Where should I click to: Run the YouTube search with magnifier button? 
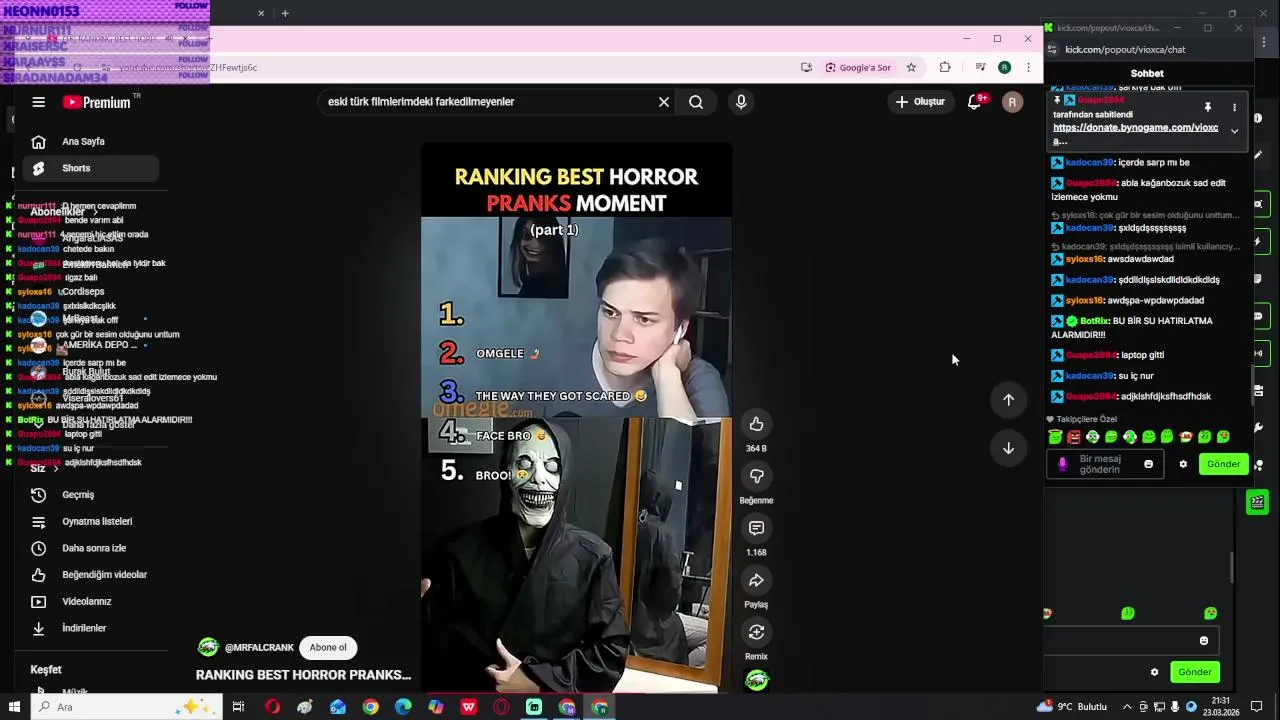(x=696, y=102)
